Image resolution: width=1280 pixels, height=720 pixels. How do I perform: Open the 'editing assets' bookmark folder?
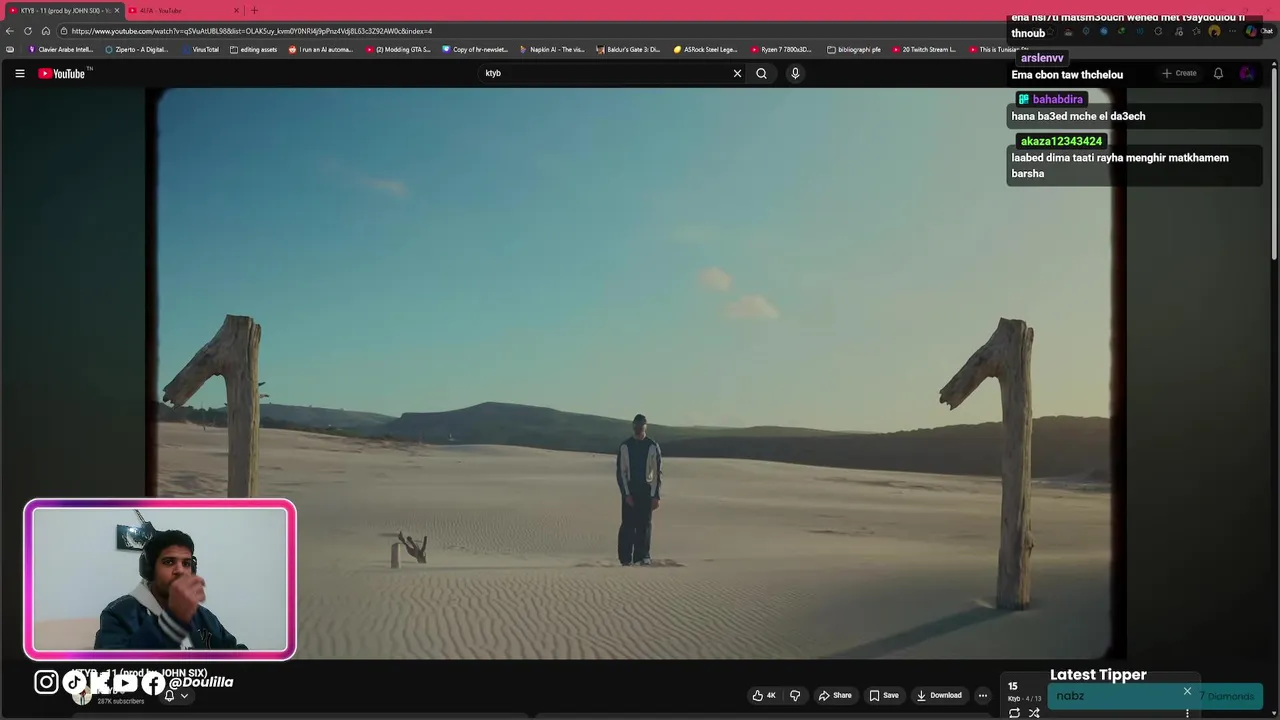[253, 49]
